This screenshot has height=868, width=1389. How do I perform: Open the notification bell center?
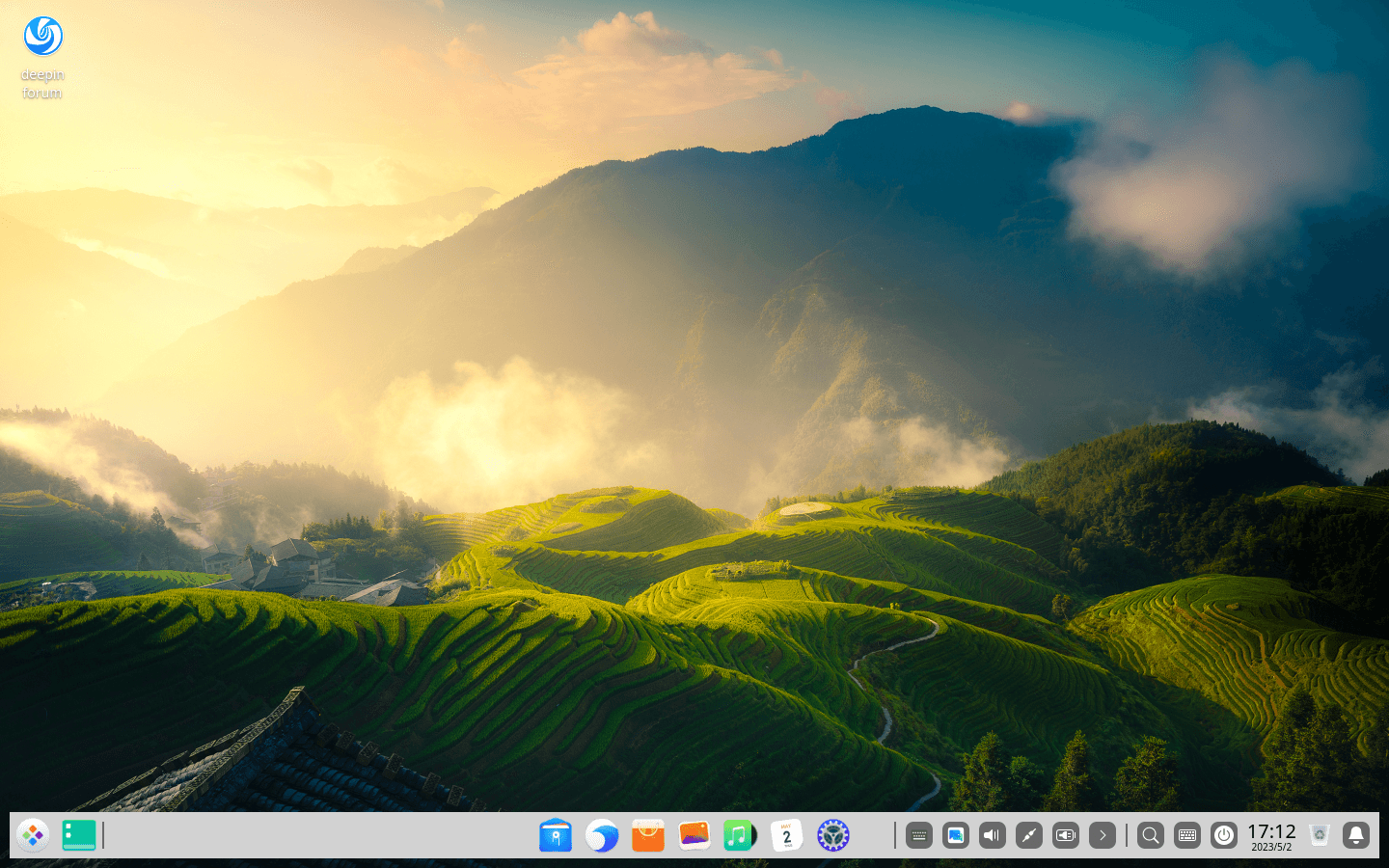tap(1356, 835)
